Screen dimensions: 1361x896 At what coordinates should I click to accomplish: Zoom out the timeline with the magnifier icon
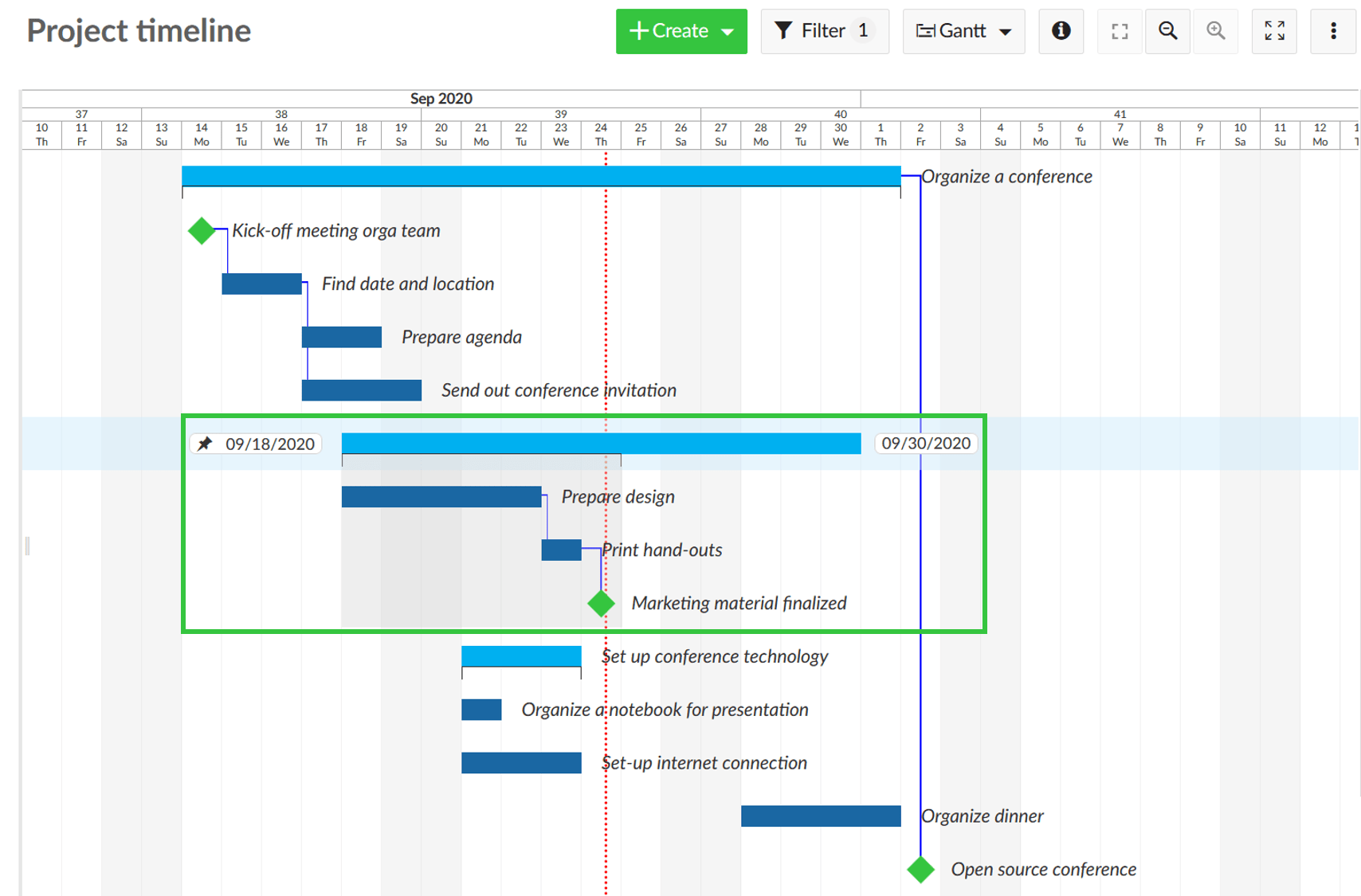(x=1167, y=31)
